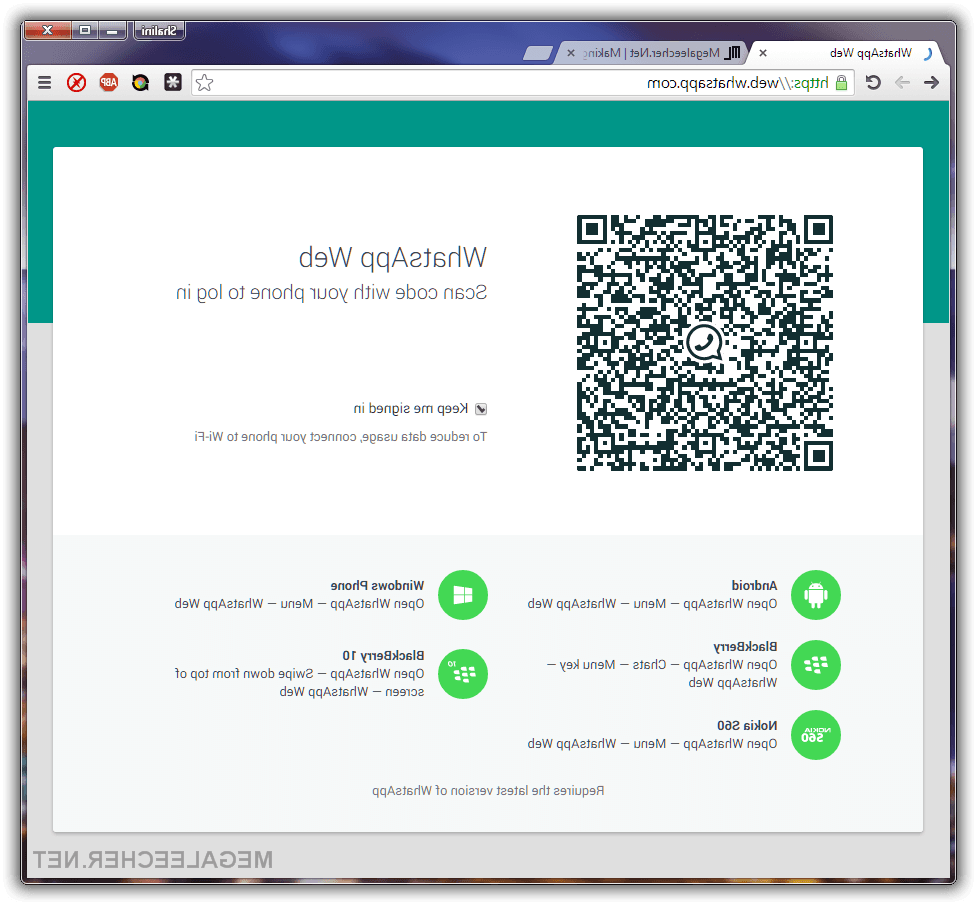Maximize the Chrome window
Viewport: 977px width, 905px height.
click(x=85, y=30)
